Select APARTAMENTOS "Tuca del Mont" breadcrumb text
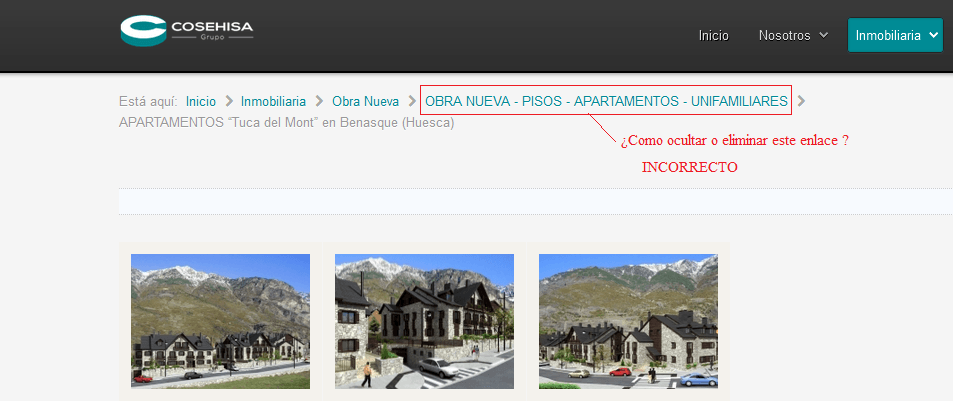This screenshot has height=401, width=953. [x=286, y=123]
